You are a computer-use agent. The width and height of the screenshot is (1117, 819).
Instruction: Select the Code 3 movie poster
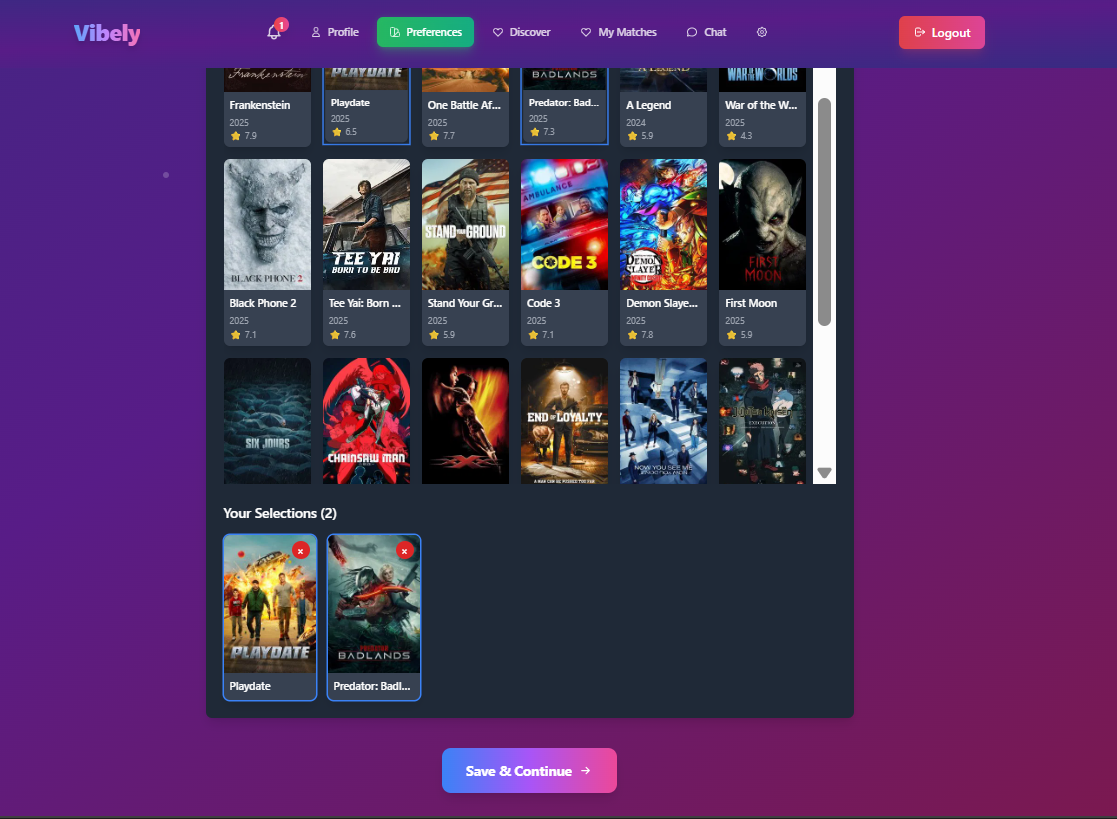click(x=564, y=224)
